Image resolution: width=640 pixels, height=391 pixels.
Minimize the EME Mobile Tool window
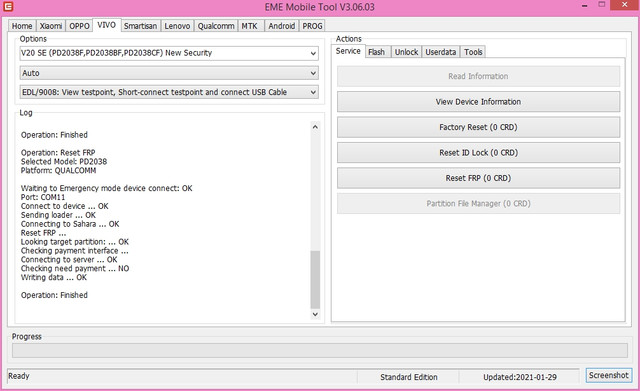[585, 6]
